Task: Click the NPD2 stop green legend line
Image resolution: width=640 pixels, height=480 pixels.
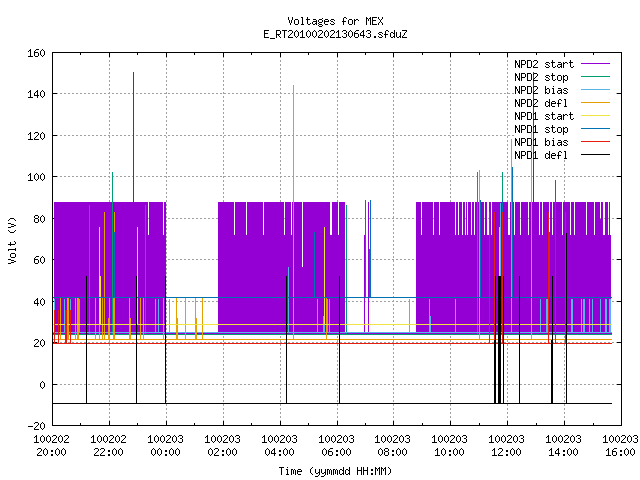Action: 595,77
